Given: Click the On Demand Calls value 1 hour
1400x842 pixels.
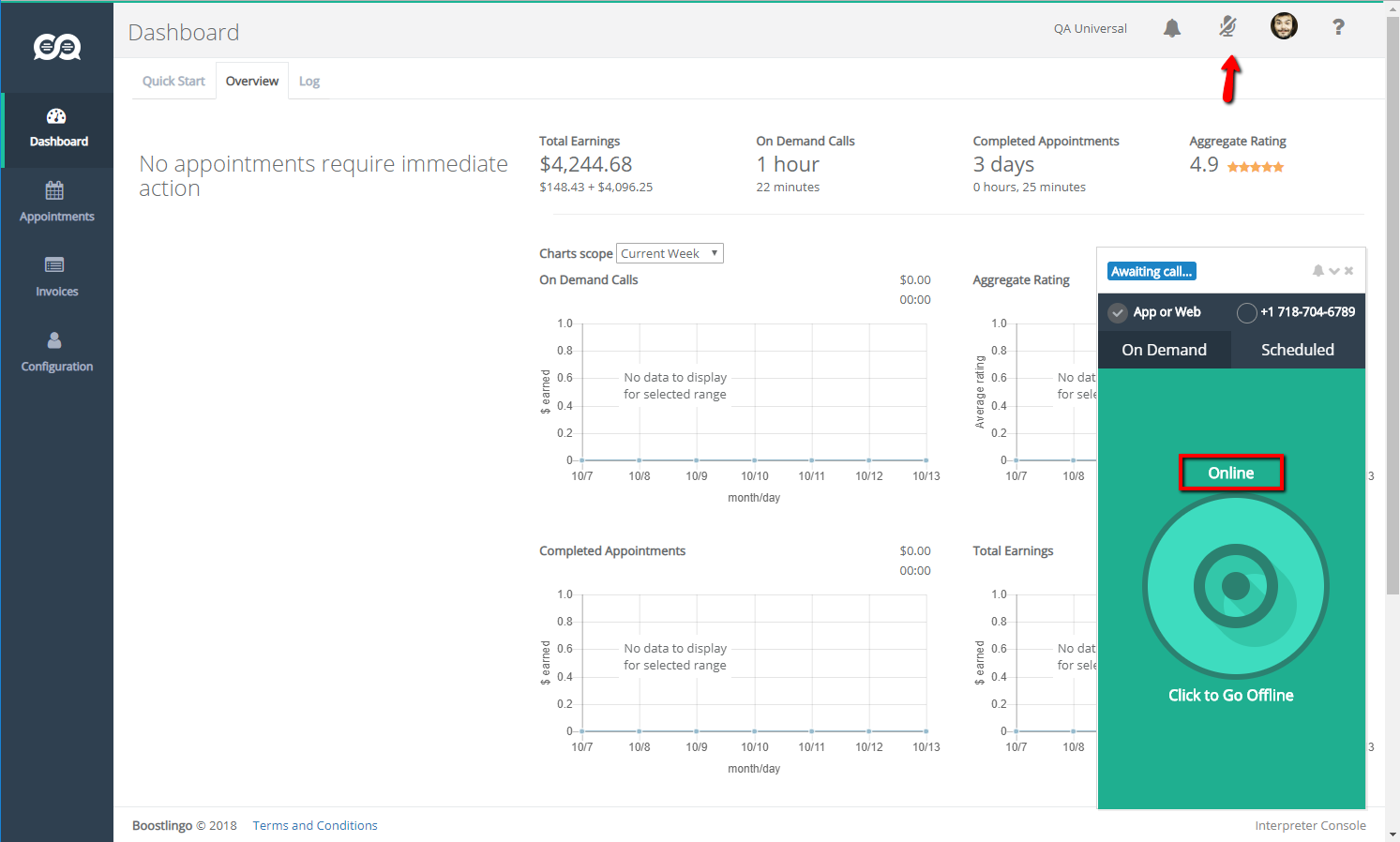Looking at the screenshot, I should tap(788, 164).
